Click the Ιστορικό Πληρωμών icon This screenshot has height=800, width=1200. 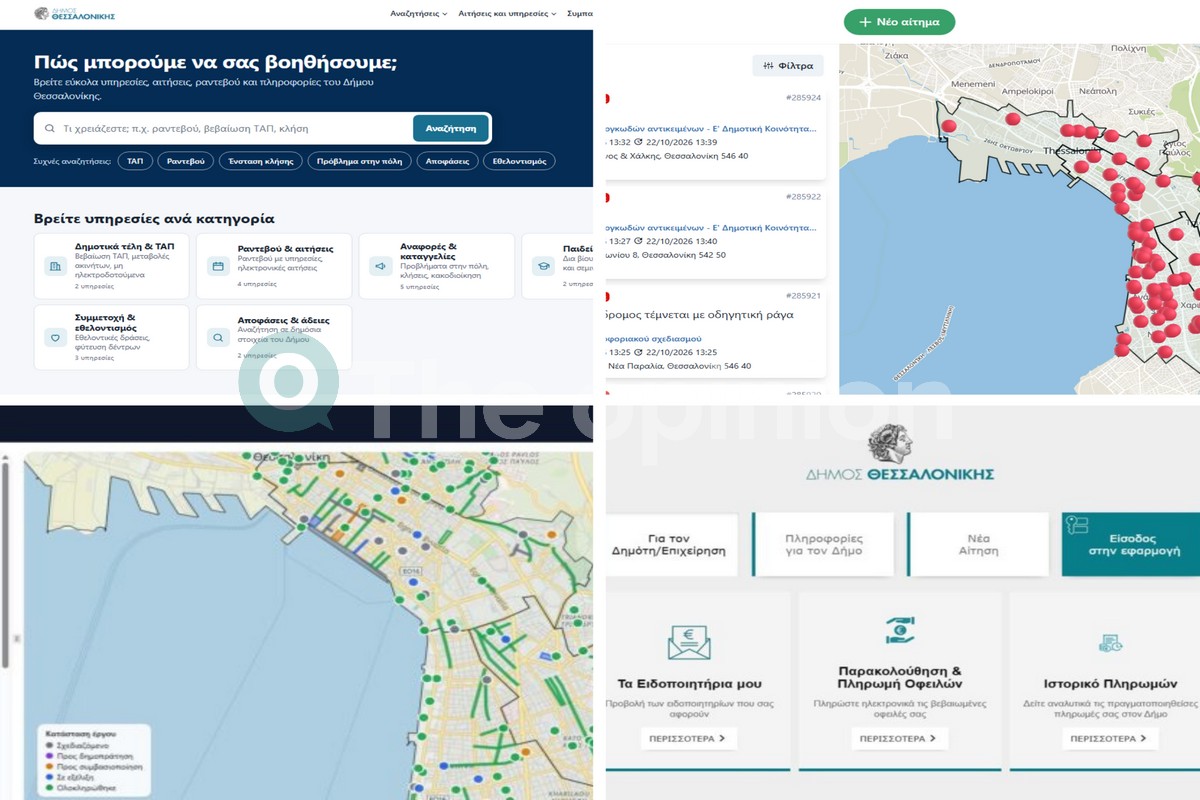pyautogui.click(x=1110, y=643)
